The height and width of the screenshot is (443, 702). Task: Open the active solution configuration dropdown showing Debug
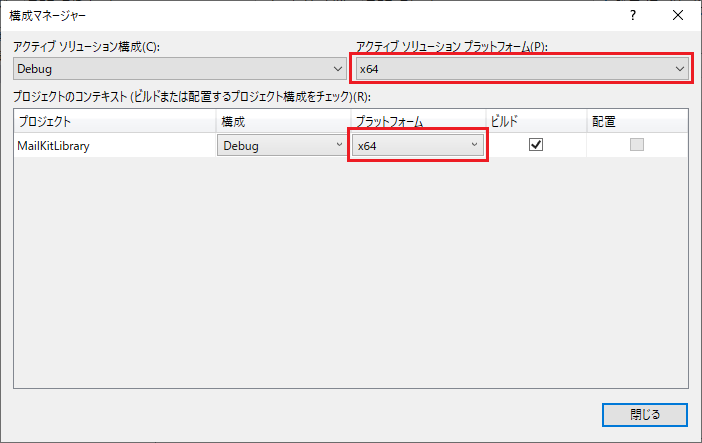pyautogui.click(x=180, y=69)
